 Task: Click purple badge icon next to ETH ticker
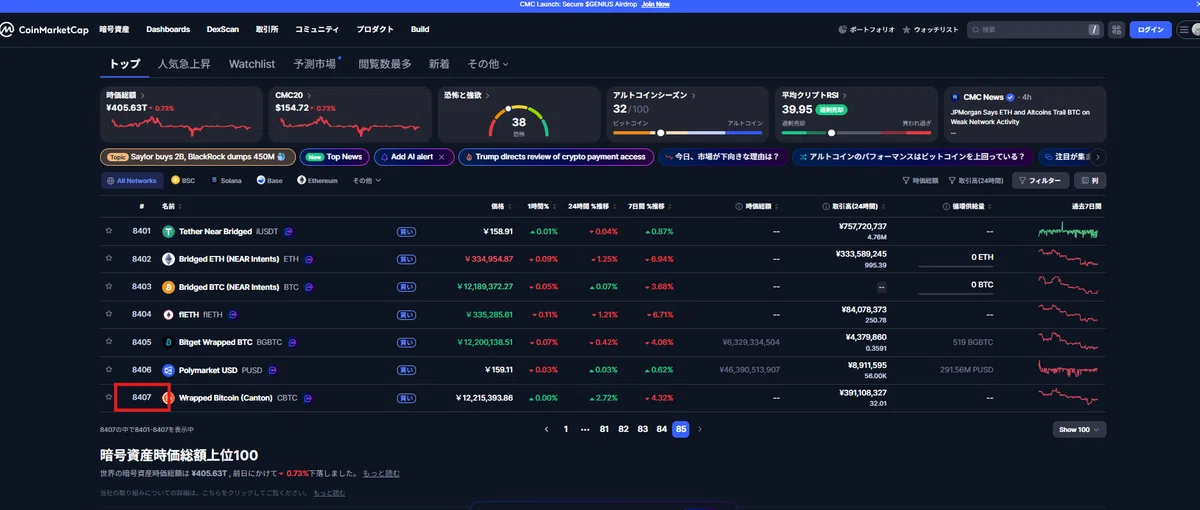(x=309, y=259)
